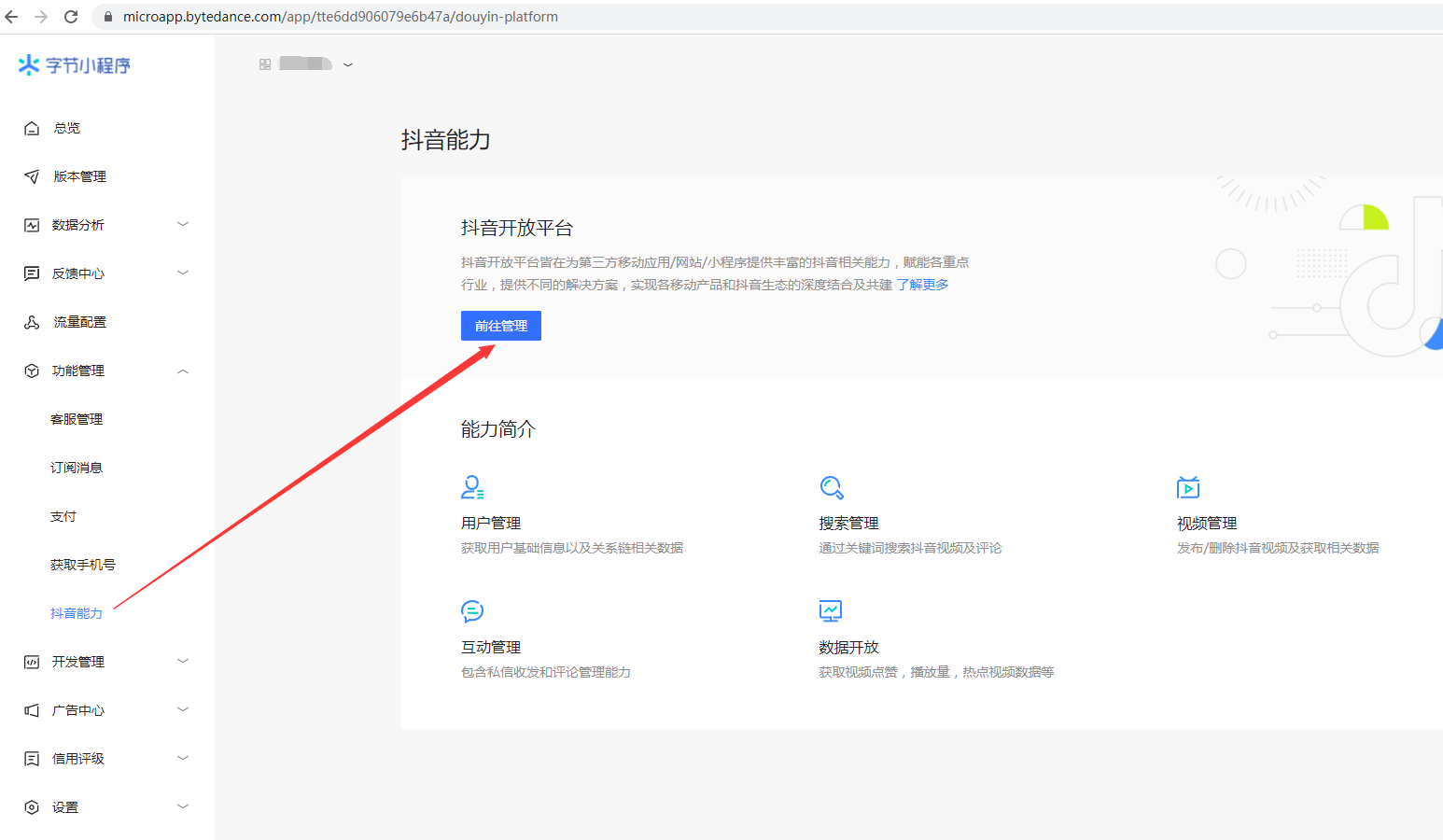Follow the 了解更多 link

point(922,285)
